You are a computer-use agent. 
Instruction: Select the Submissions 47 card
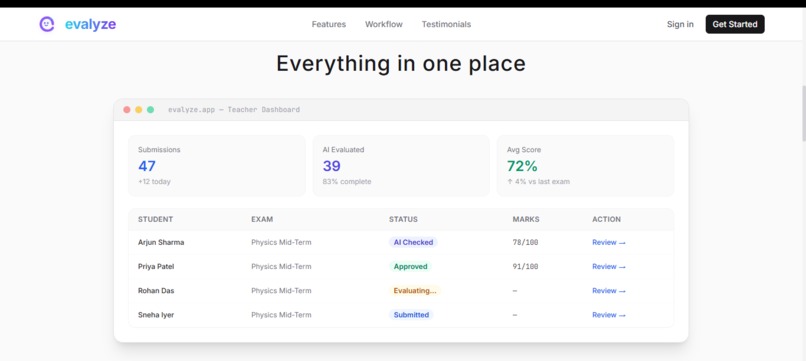(x=216, y=166)
